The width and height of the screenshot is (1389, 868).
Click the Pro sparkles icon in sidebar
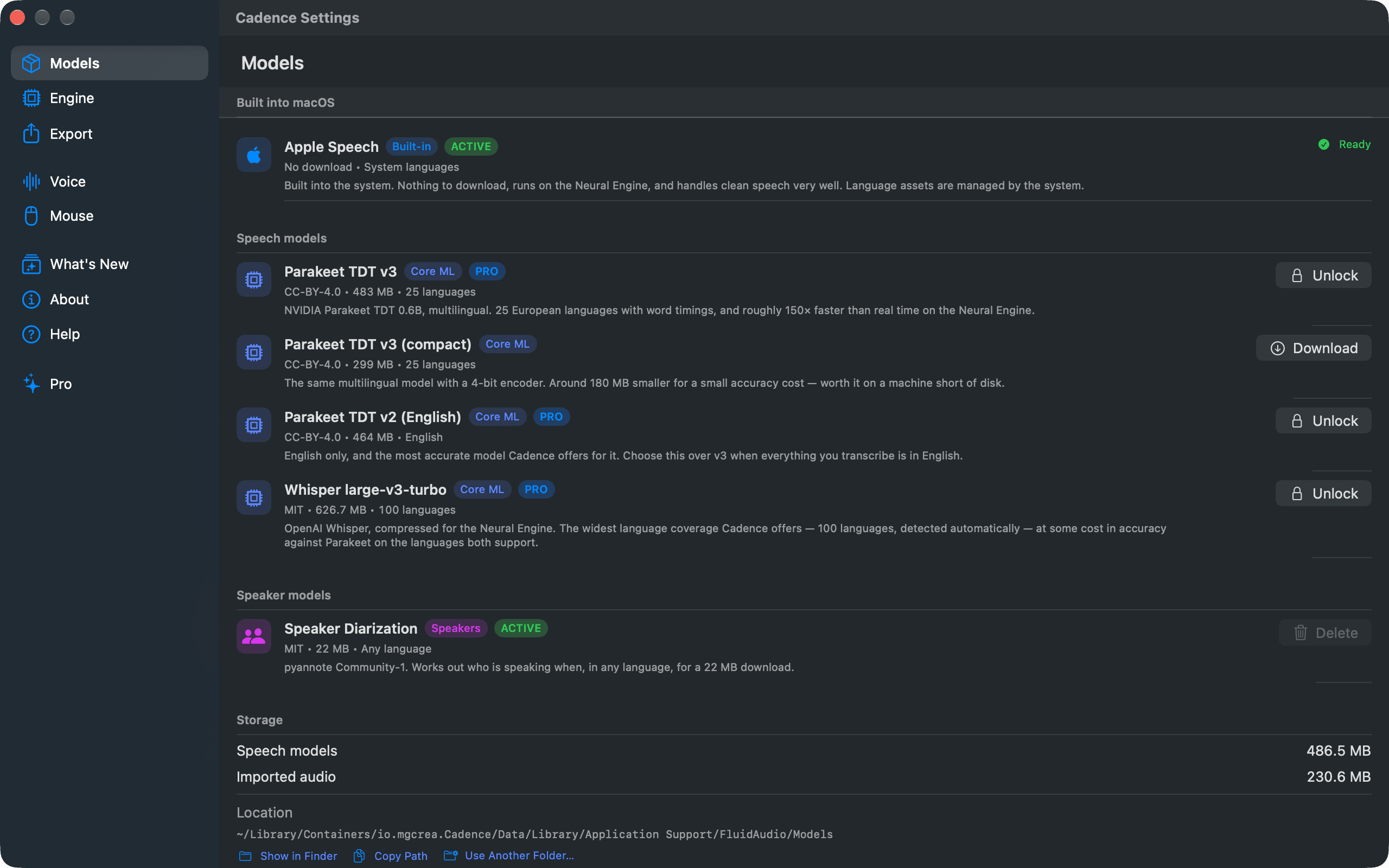pos(31,384)
